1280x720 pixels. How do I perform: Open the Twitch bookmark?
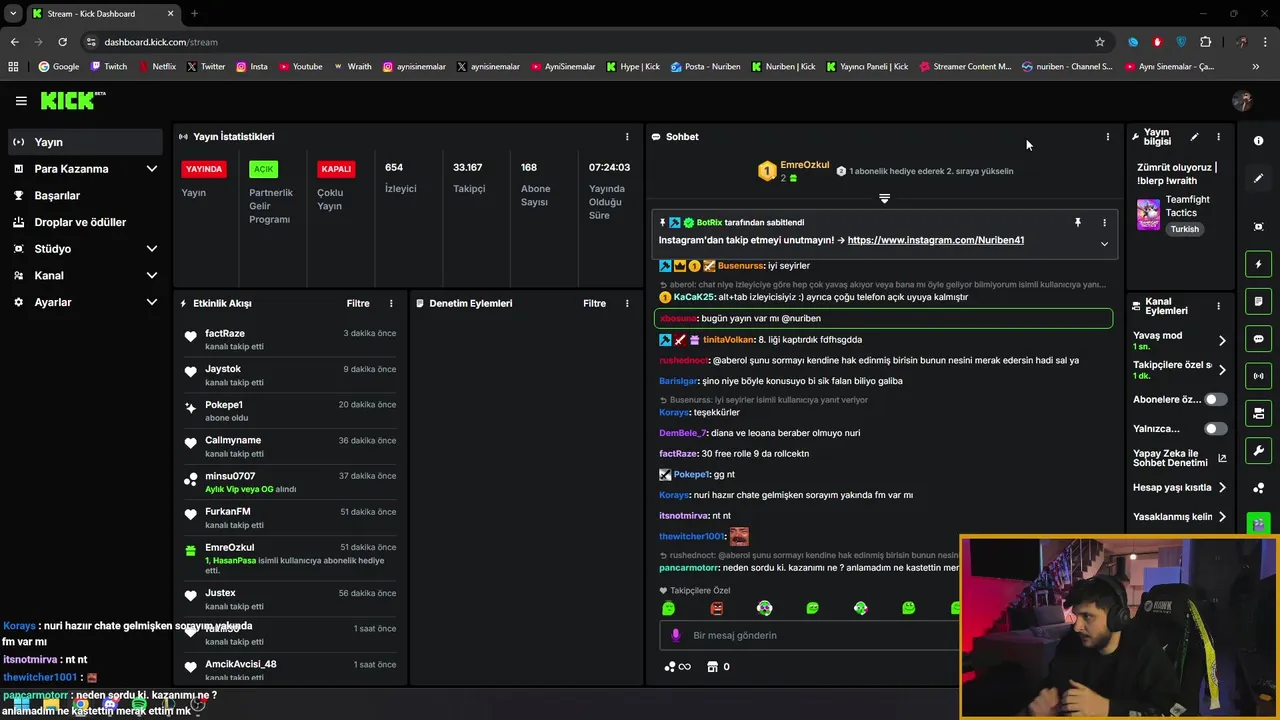pos(109,67)
